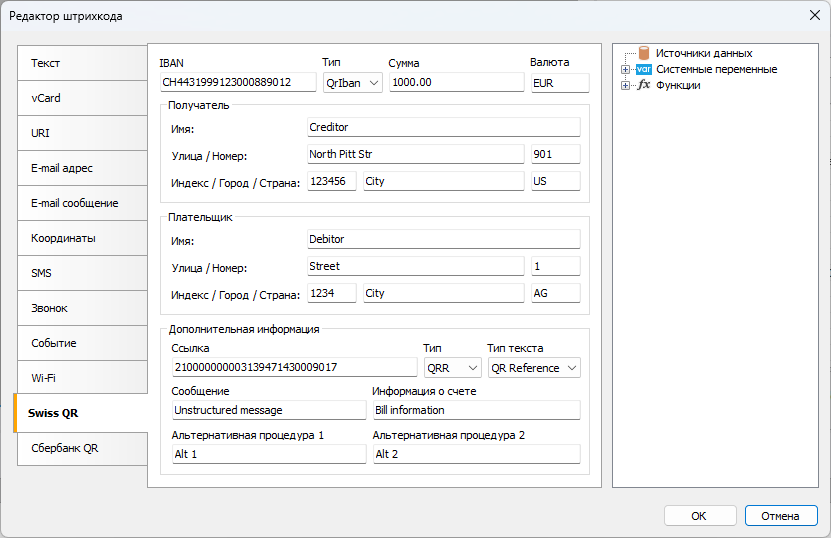Click the IBAN input field
Image resolution: width=831 pixels, height=538 pixels.
click(238, 82)
